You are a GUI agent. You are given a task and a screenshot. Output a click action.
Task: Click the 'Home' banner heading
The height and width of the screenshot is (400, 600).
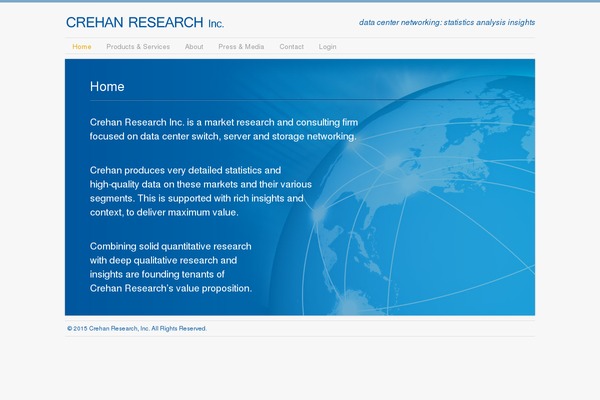(107, 87)
